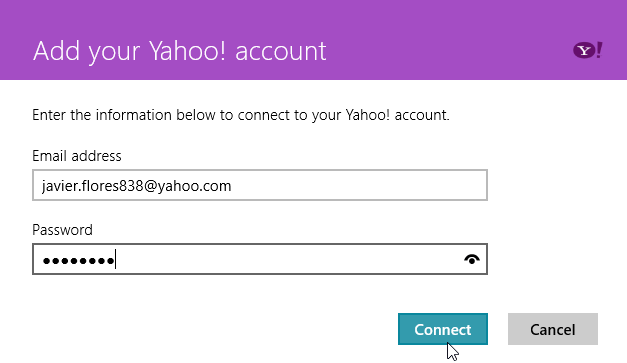Focus the Email address input field
The width and height of the screenshot is (627, 363).
point(260,185)
